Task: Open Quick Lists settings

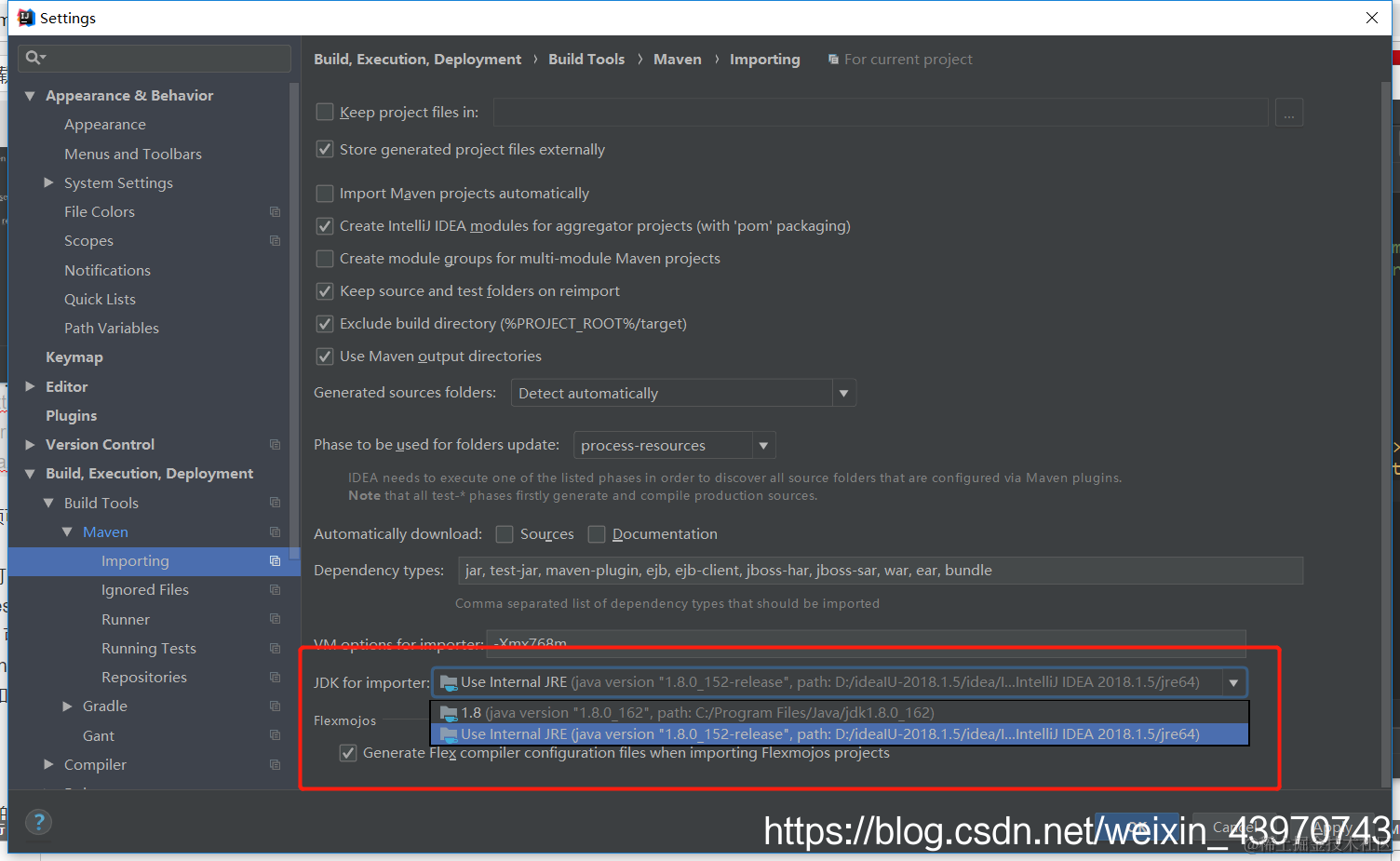Action: pyautogui.click(x=100, y=299)
